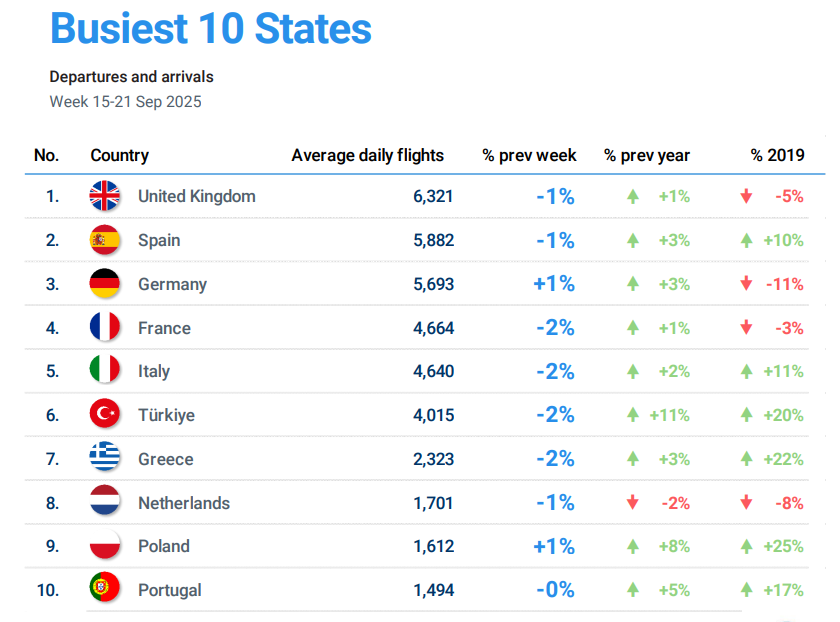Image resolution: width=840 pixels, height=622 pixels.
Task: Click the green up arrow for Türkiye 2019 change
Action: [x=746, y=415]
